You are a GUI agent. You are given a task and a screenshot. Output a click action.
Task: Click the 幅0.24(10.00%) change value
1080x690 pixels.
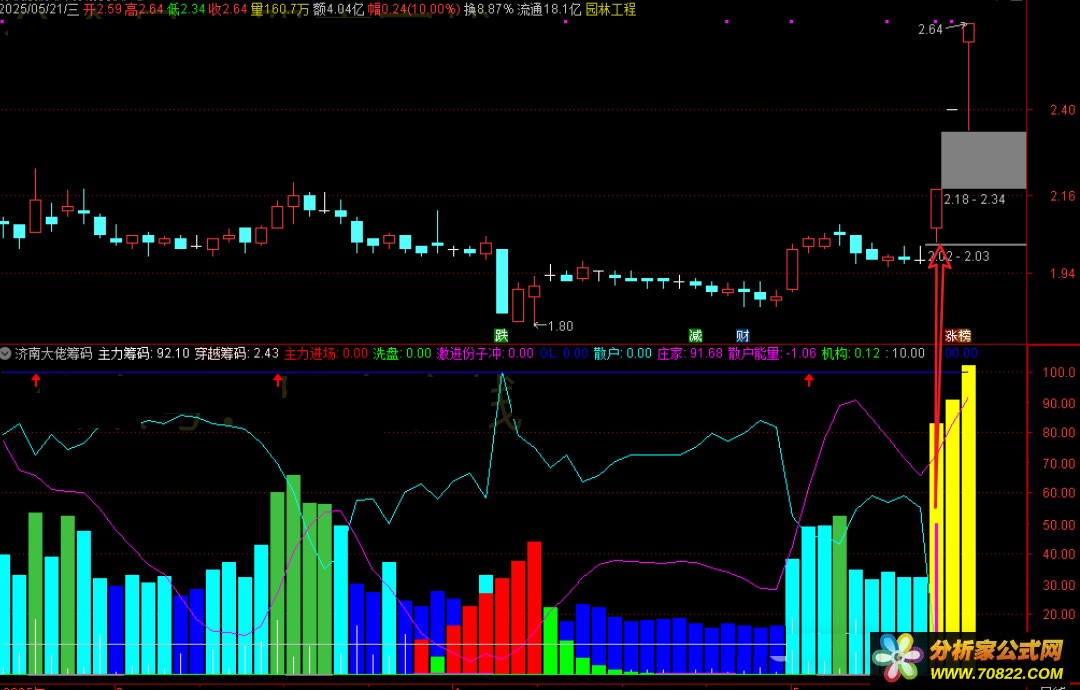[x=414, y=9]
